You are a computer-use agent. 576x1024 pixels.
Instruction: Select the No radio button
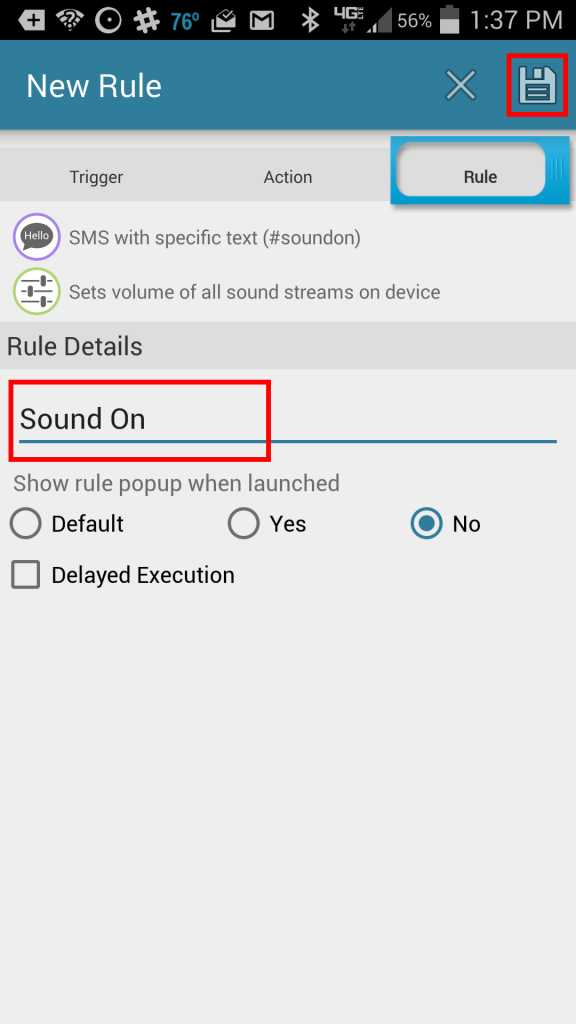click(x=426, y=524)
